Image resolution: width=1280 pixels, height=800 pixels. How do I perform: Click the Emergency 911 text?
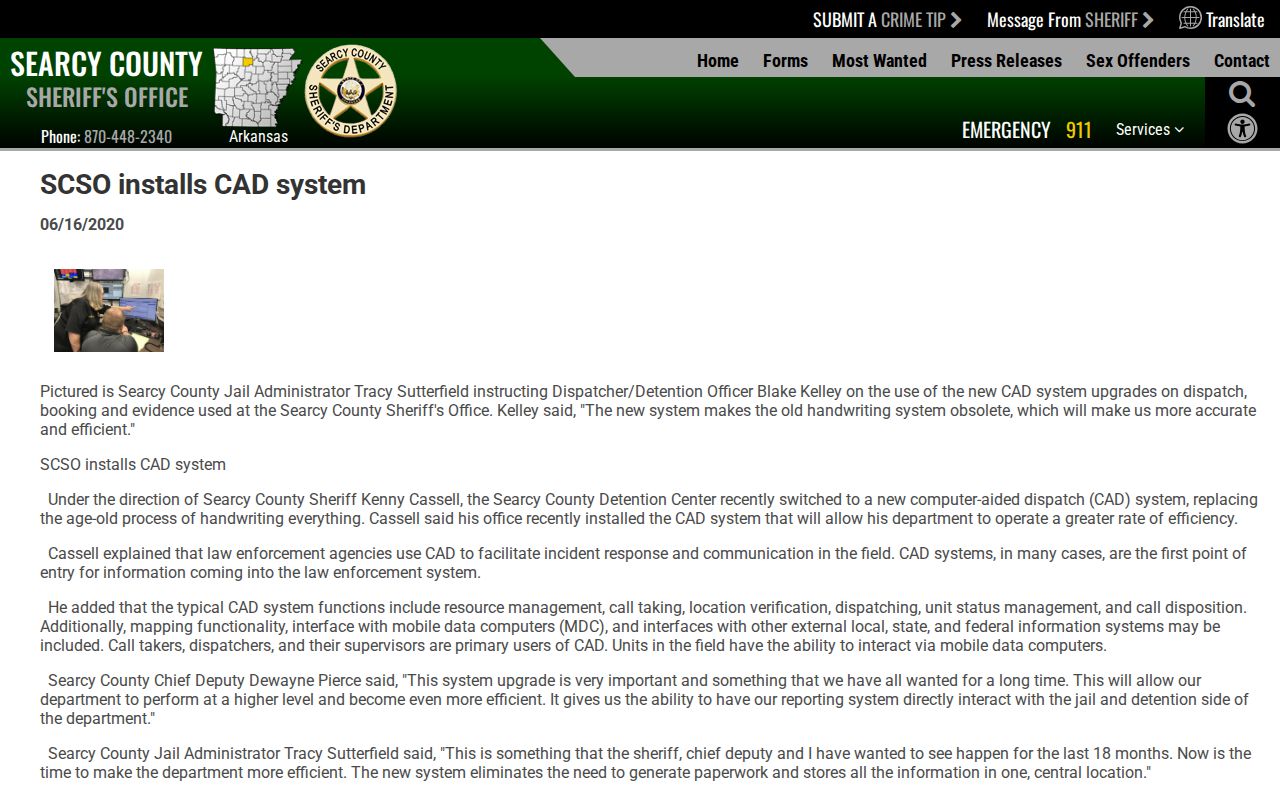(x=1027, y=130)
